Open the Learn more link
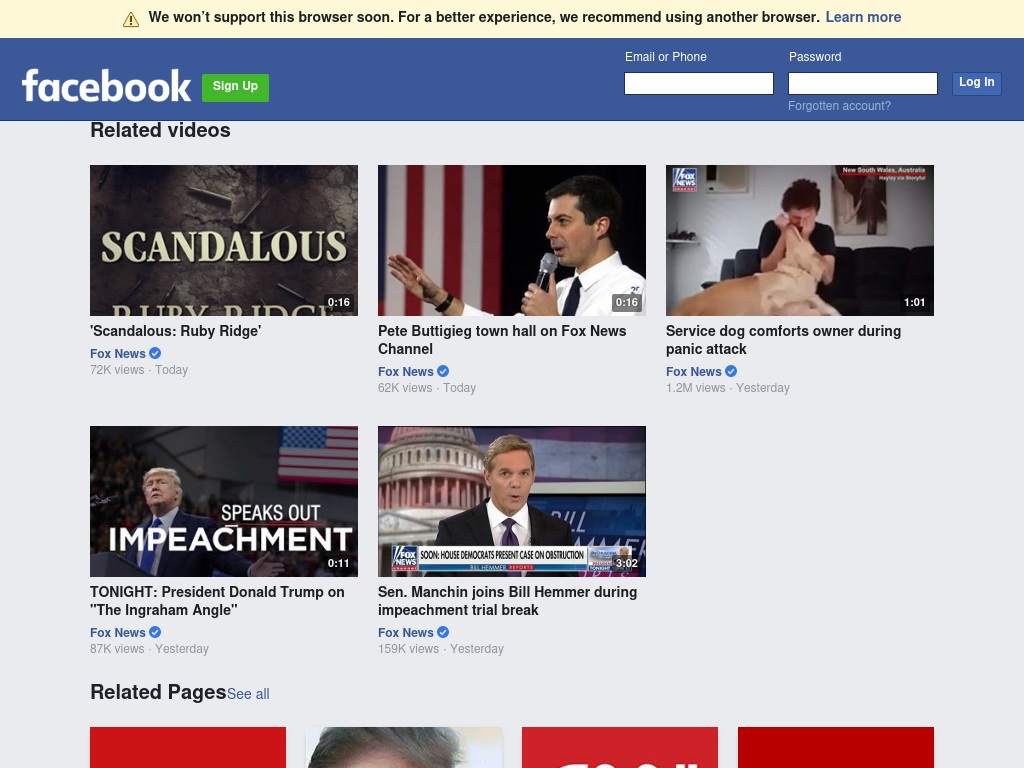This screenshot has height=768, width=1024. (x=863, y=17)
